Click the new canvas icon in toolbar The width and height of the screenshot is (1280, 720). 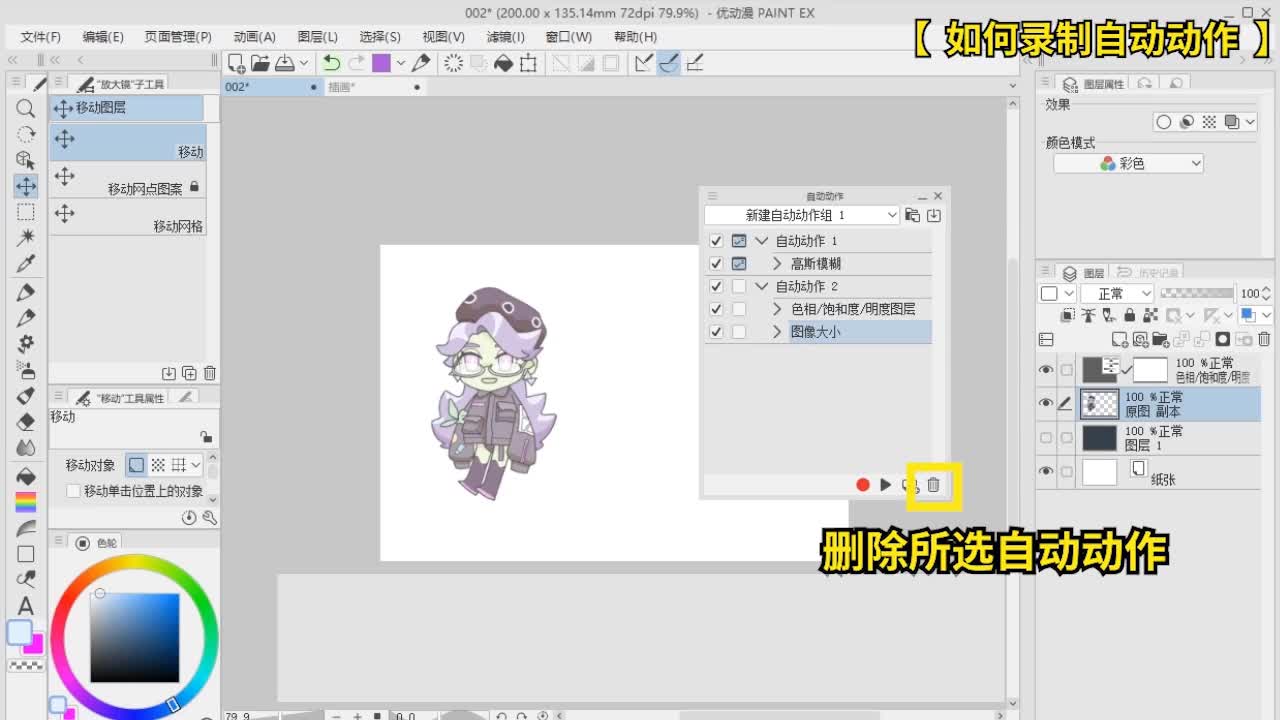coord(236,63)
